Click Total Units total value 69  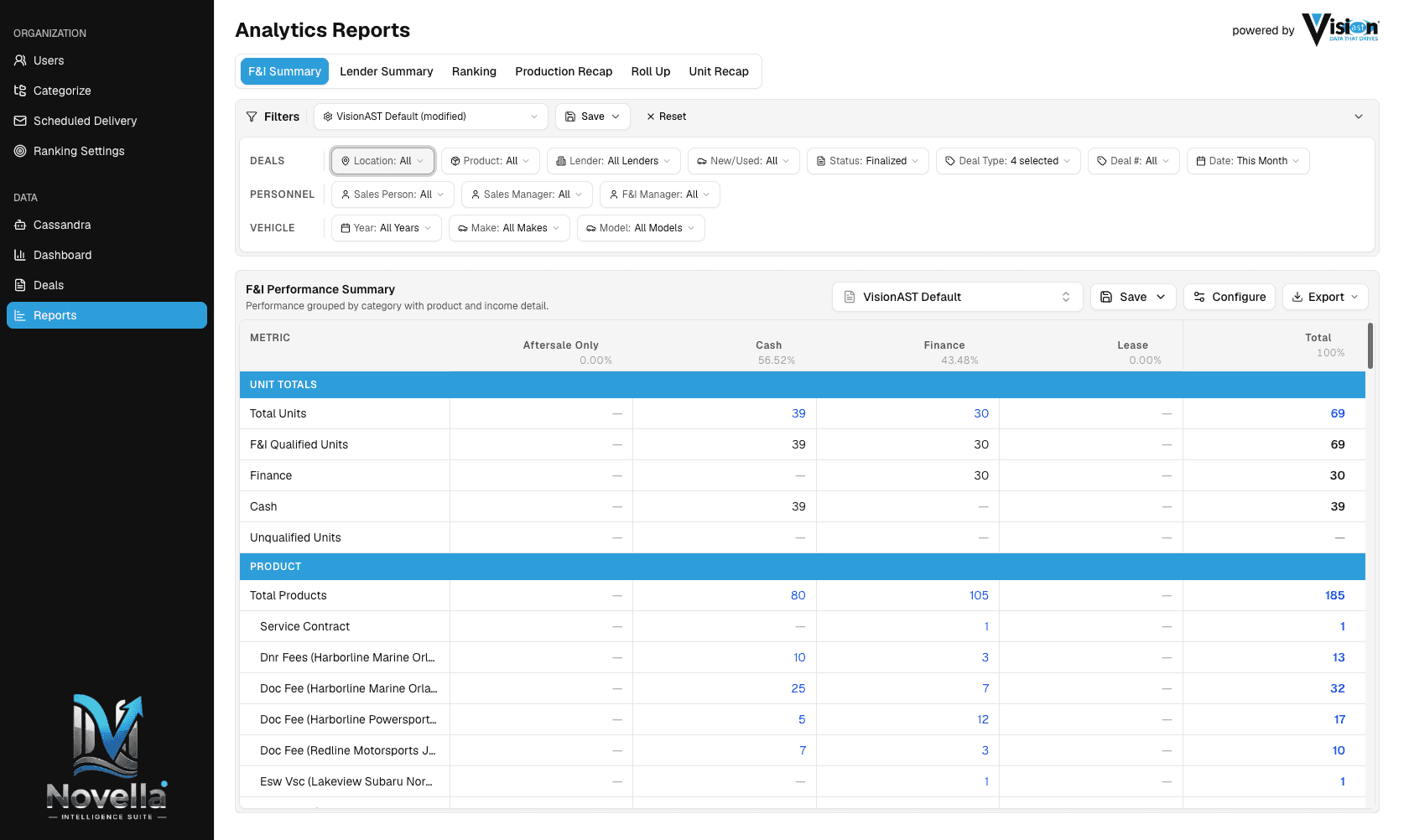[1338, 413]
